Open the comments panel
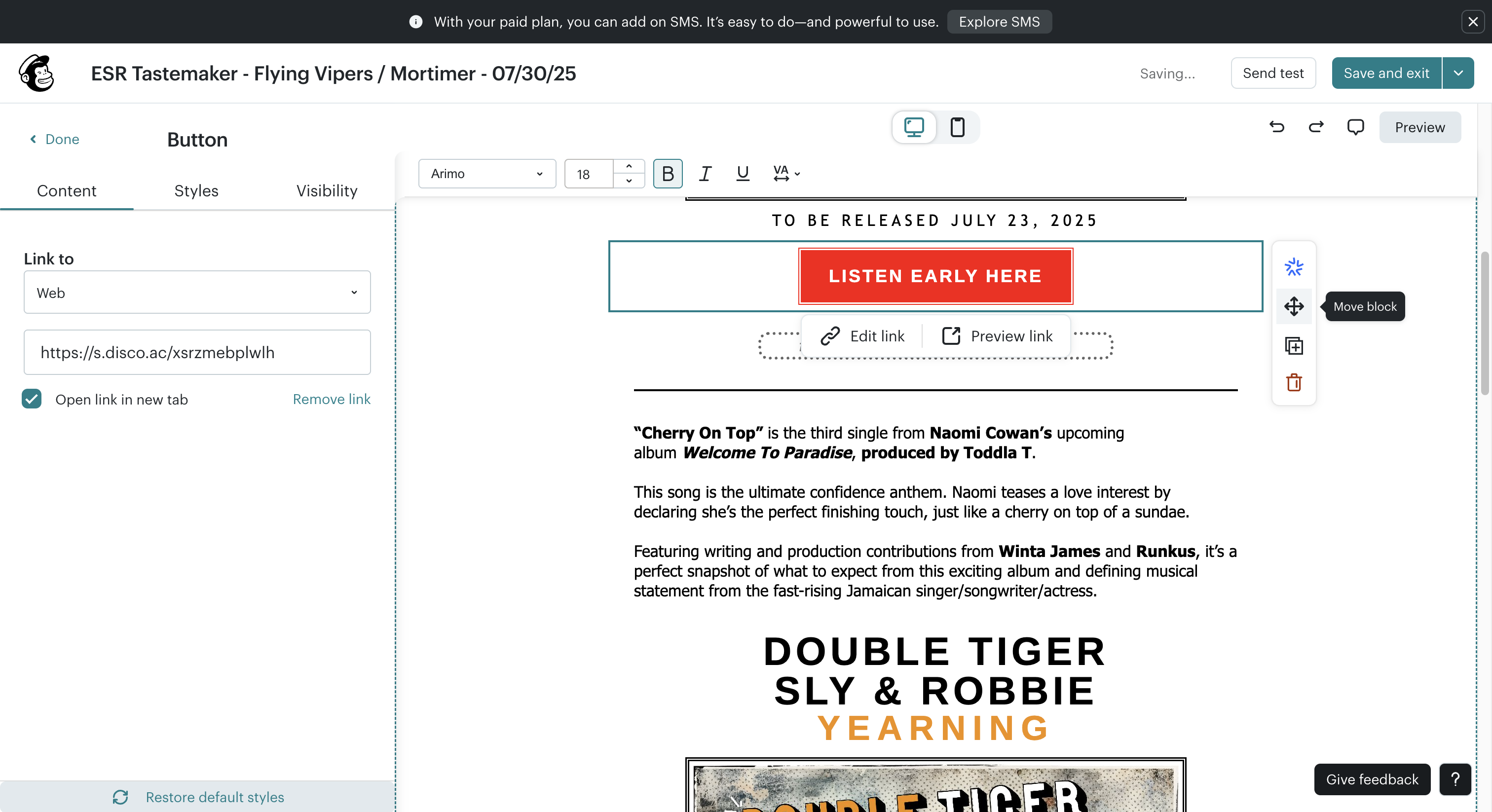 pos(1355,127)
